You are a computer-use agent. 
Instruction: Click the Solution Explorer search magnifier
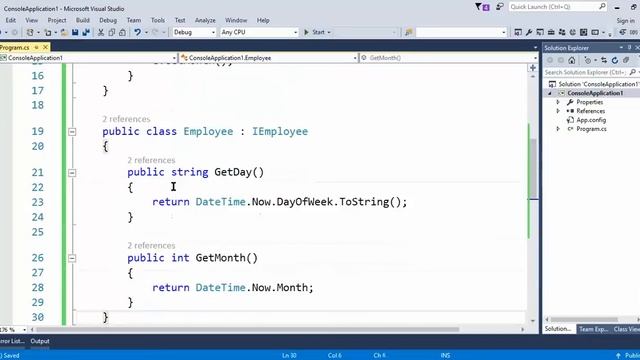(633, 72)
